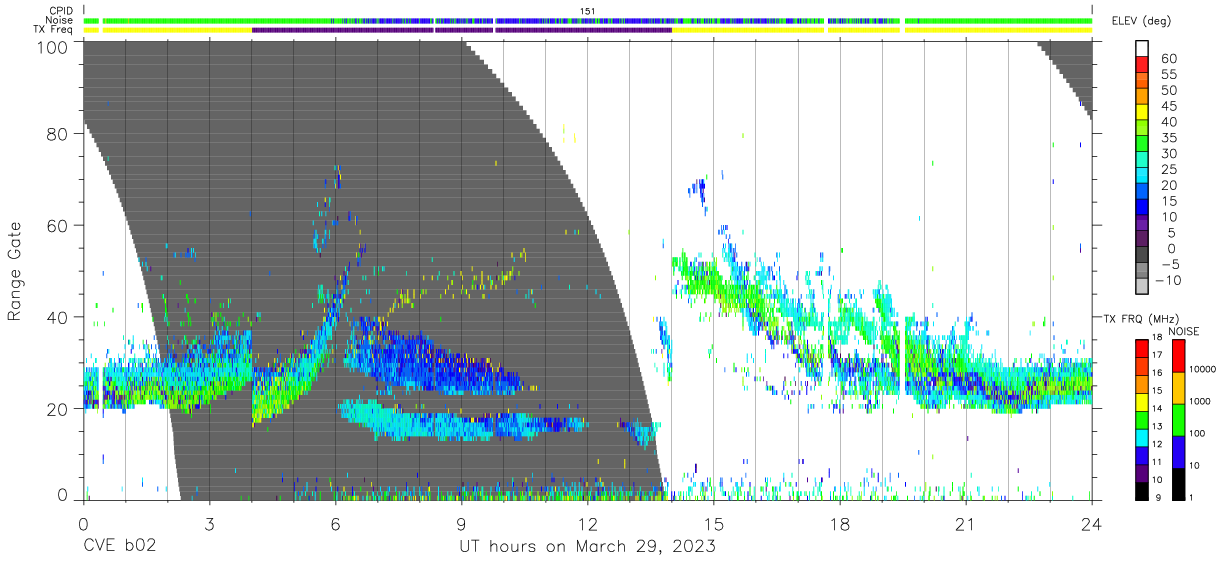Click the Noise row label at the top left
The image size is (1228, 567).
pos(59,20)
